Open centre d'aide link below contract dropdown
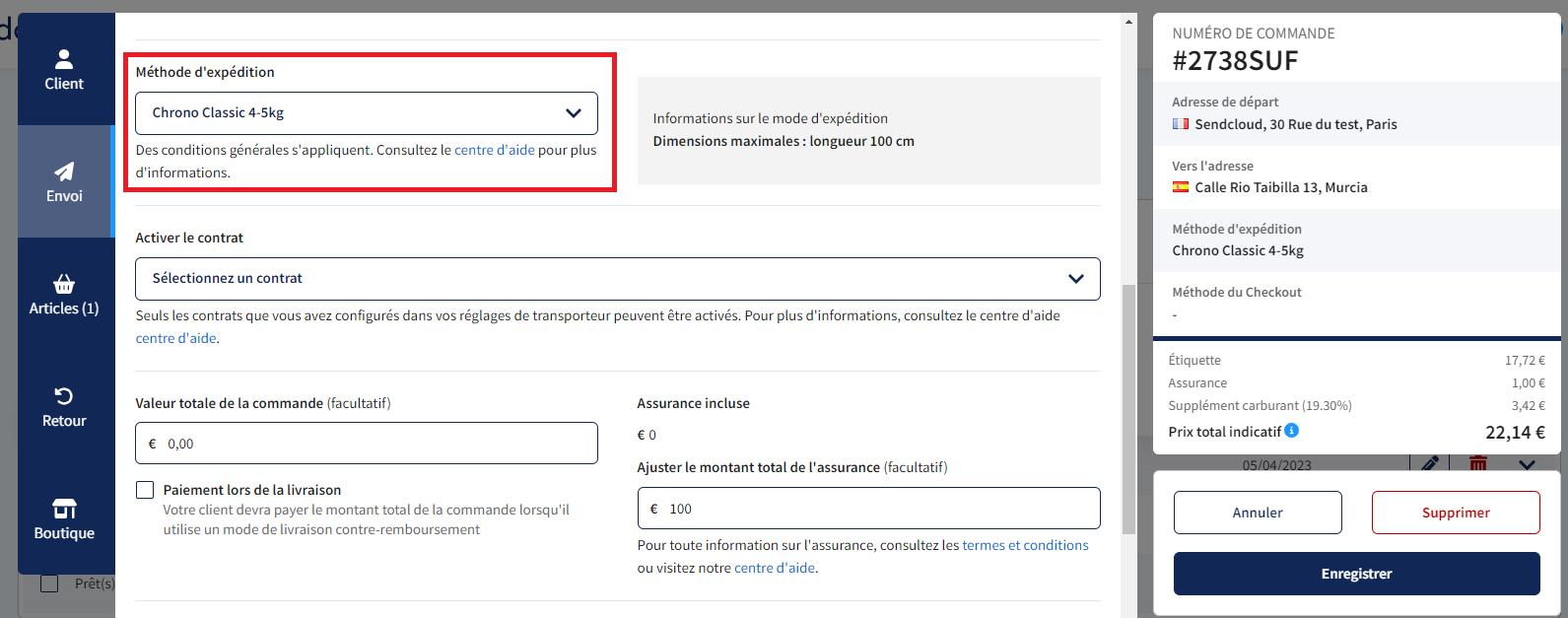This screenshot has width=1568, height=618. 176,338
